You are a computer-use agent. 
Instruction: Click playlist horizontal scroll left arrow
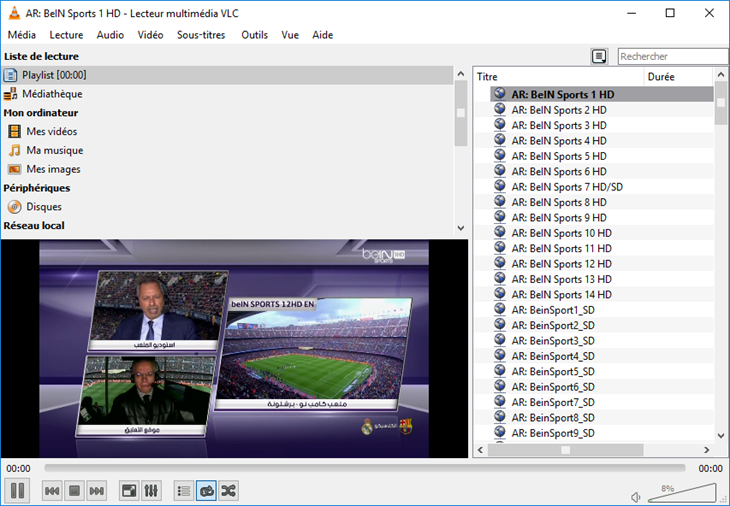tap(480, 450)
